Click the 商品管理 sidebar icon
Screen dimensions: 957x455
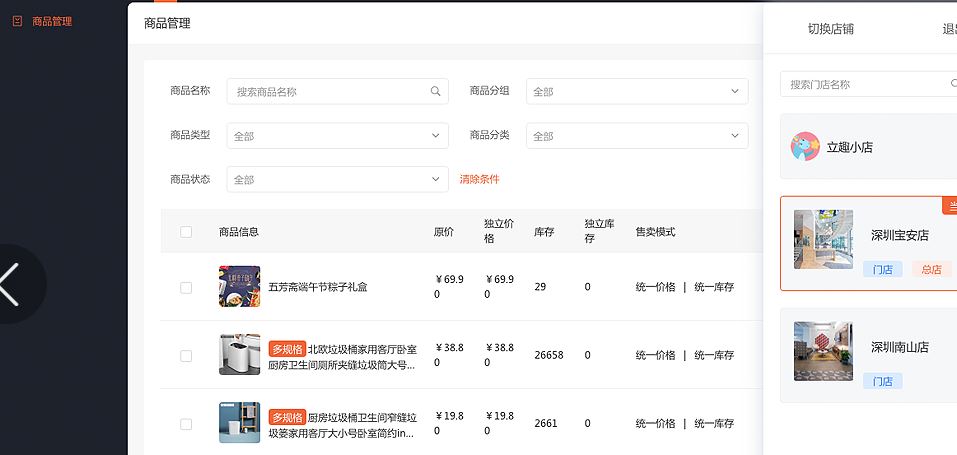click(x=17, y=21)
